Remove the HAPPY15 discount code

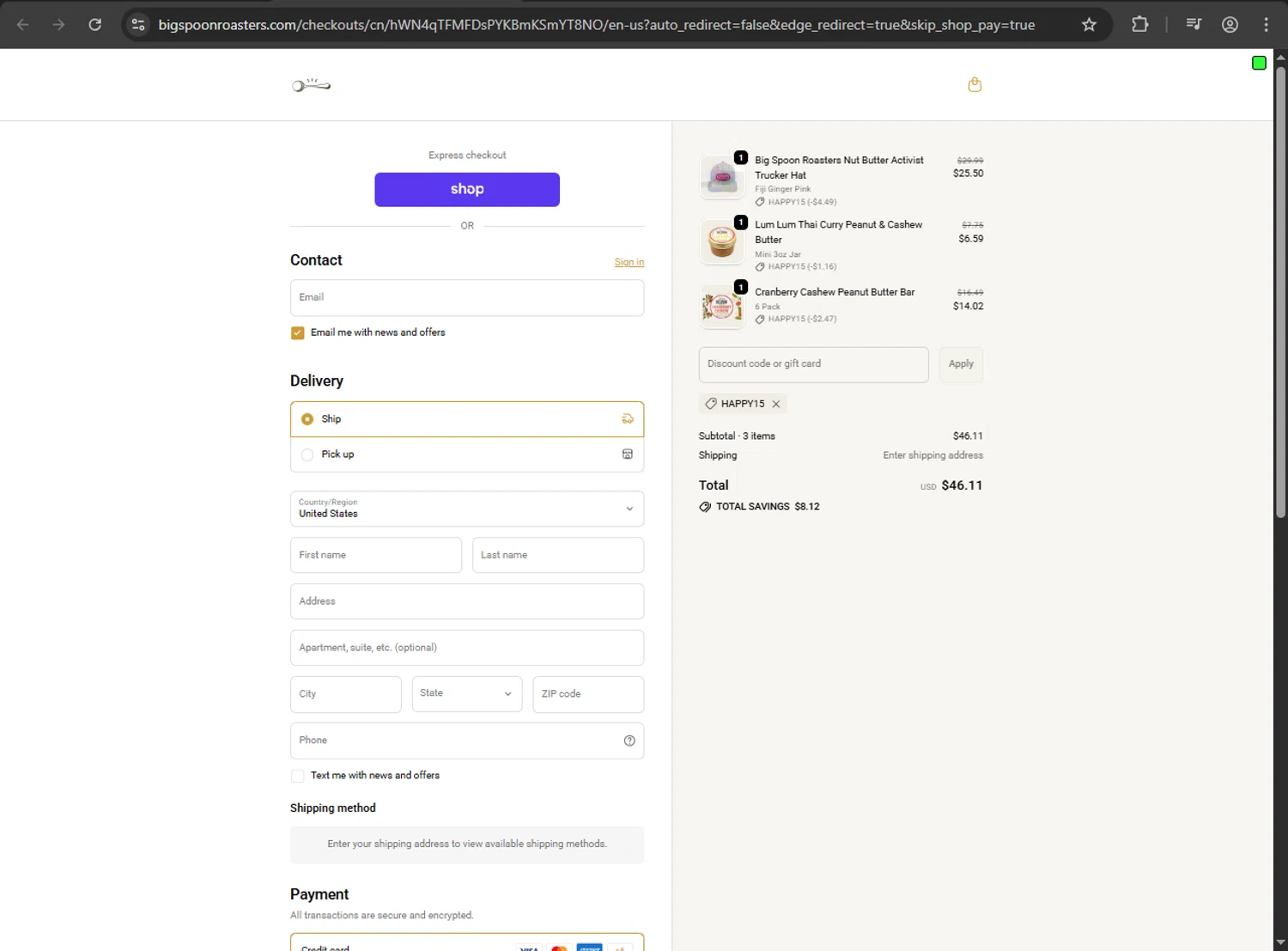click(x=776, y=404)
